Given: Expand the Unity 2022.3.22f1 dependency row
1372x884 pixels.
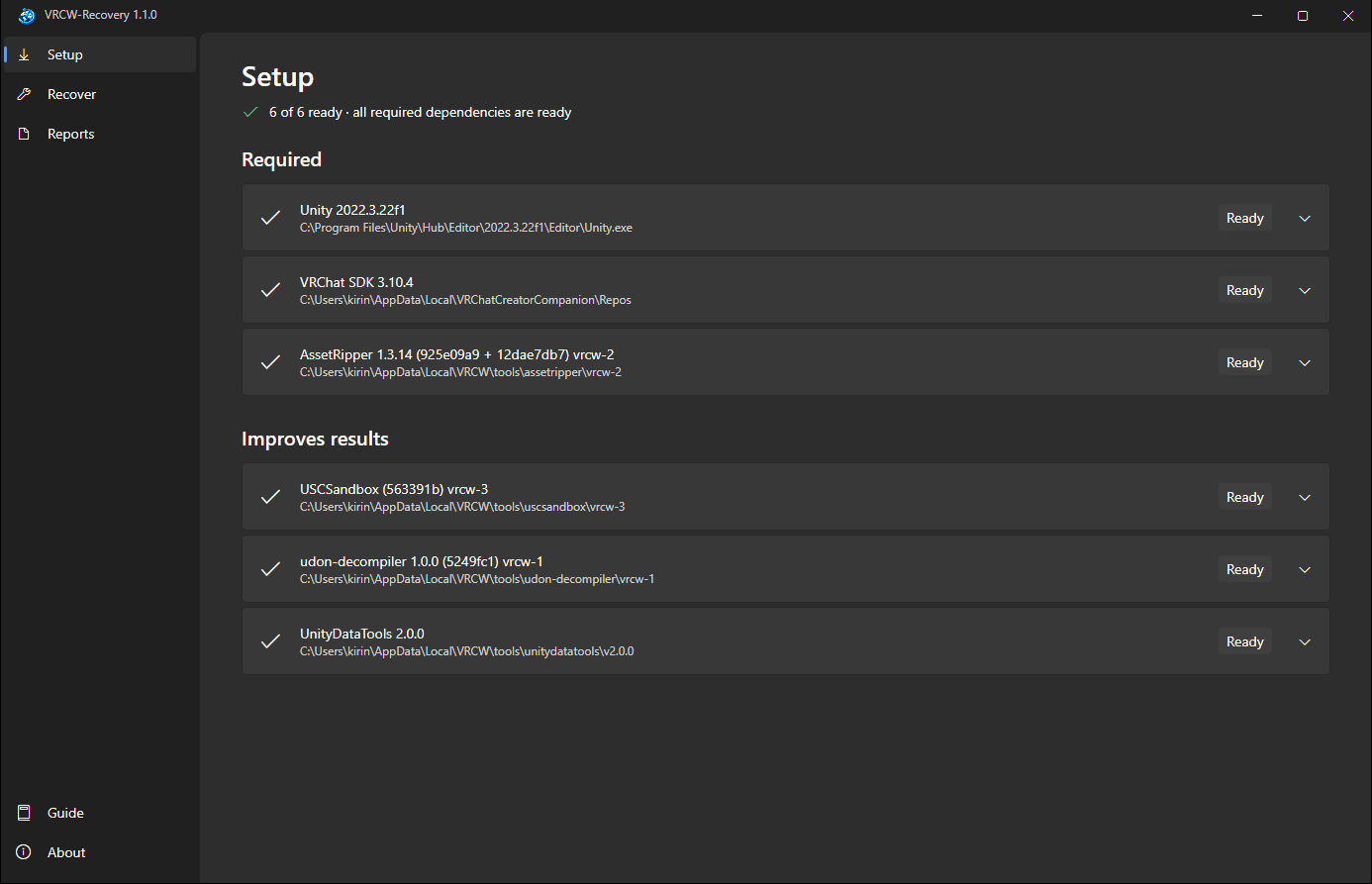Looking at the screenshot, I should [1305, 218].
